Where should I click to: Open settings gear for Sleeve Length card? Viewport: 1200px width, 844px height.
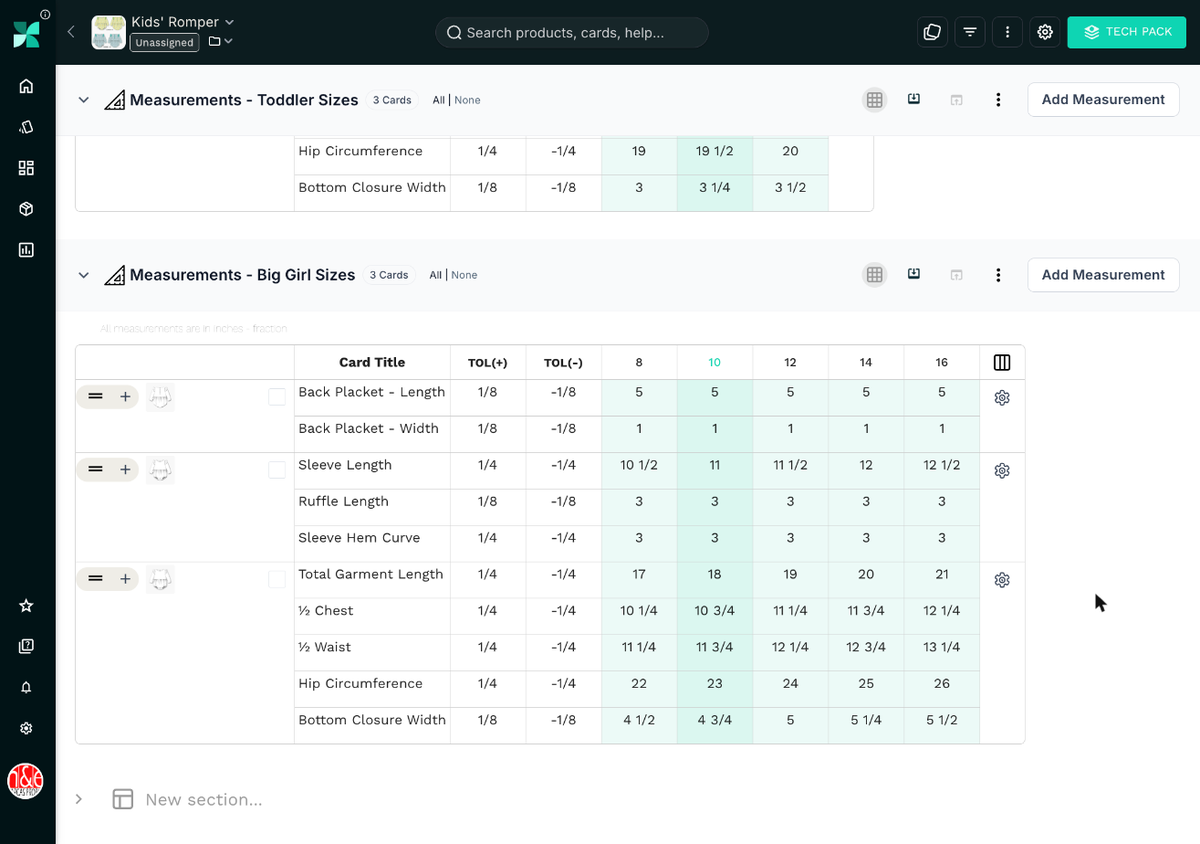[1002, 470]
